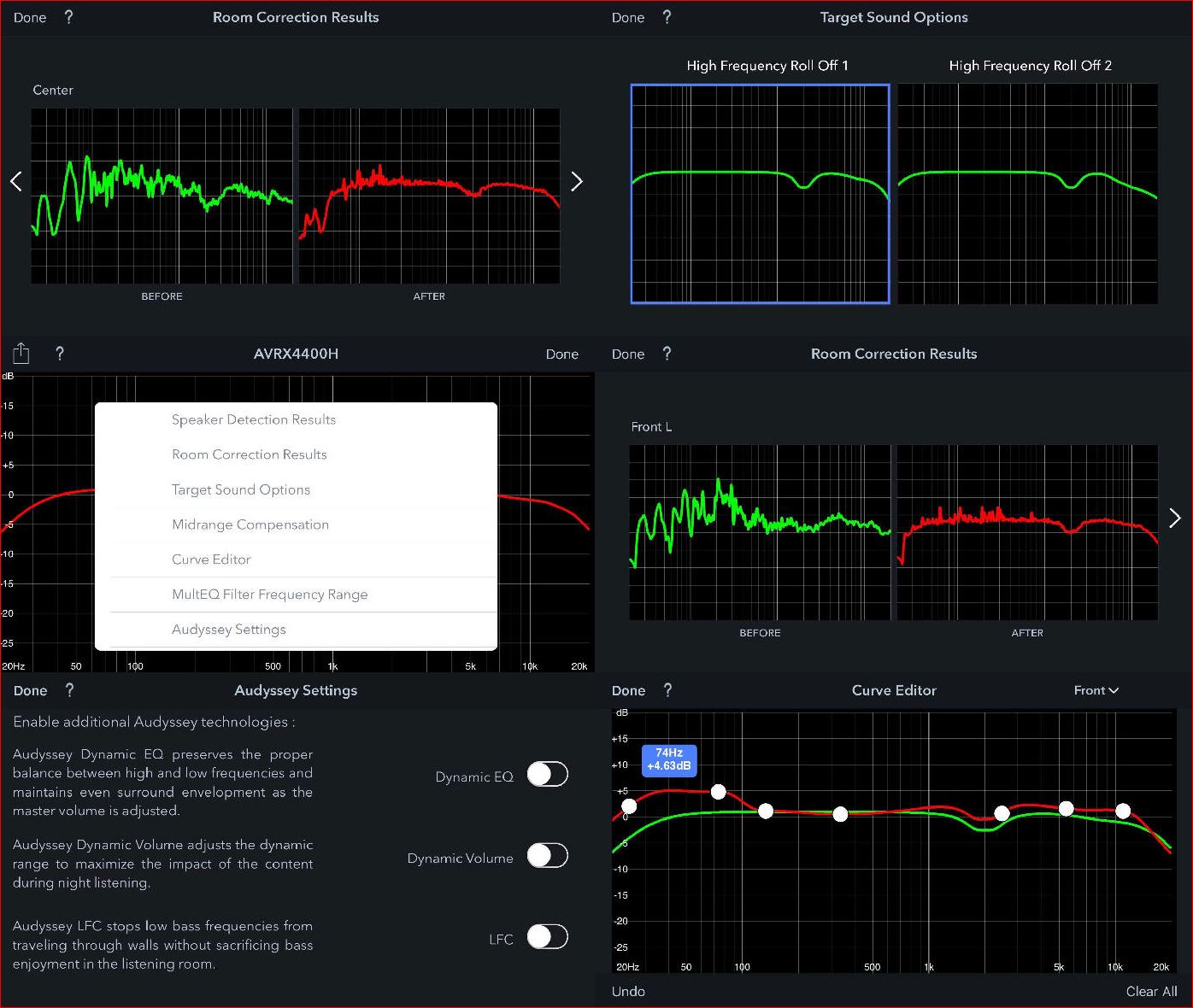Toggle the Dynamic EQ switch
Image resolution: width=1193 pixels, height=1008 pixels.
548,775
